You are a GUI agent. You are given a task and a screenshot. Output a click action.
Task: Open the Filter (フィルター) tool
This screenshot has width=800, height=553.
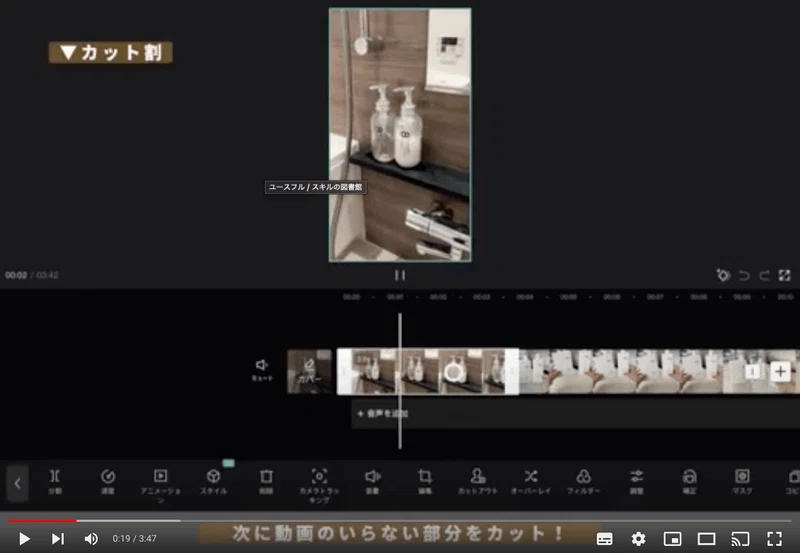pyautogui.click(x=583, y=481)
